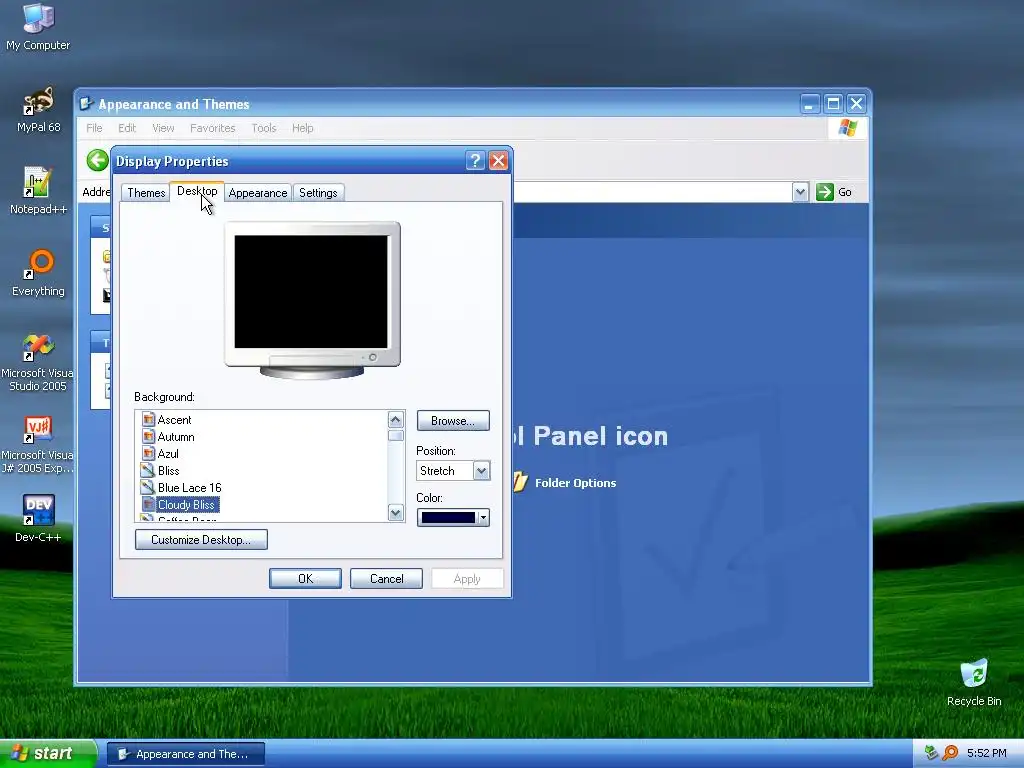Open the Edit menu
Screen dimensions: 1024x768
pos(127,128)
